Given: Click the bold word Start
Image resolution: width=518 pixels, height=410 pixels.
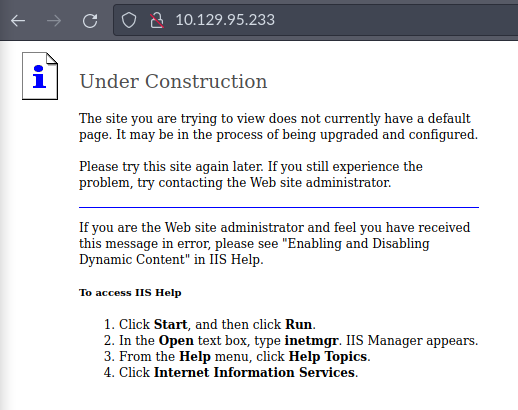Looking at the screenshot, I should pos(170,324).
